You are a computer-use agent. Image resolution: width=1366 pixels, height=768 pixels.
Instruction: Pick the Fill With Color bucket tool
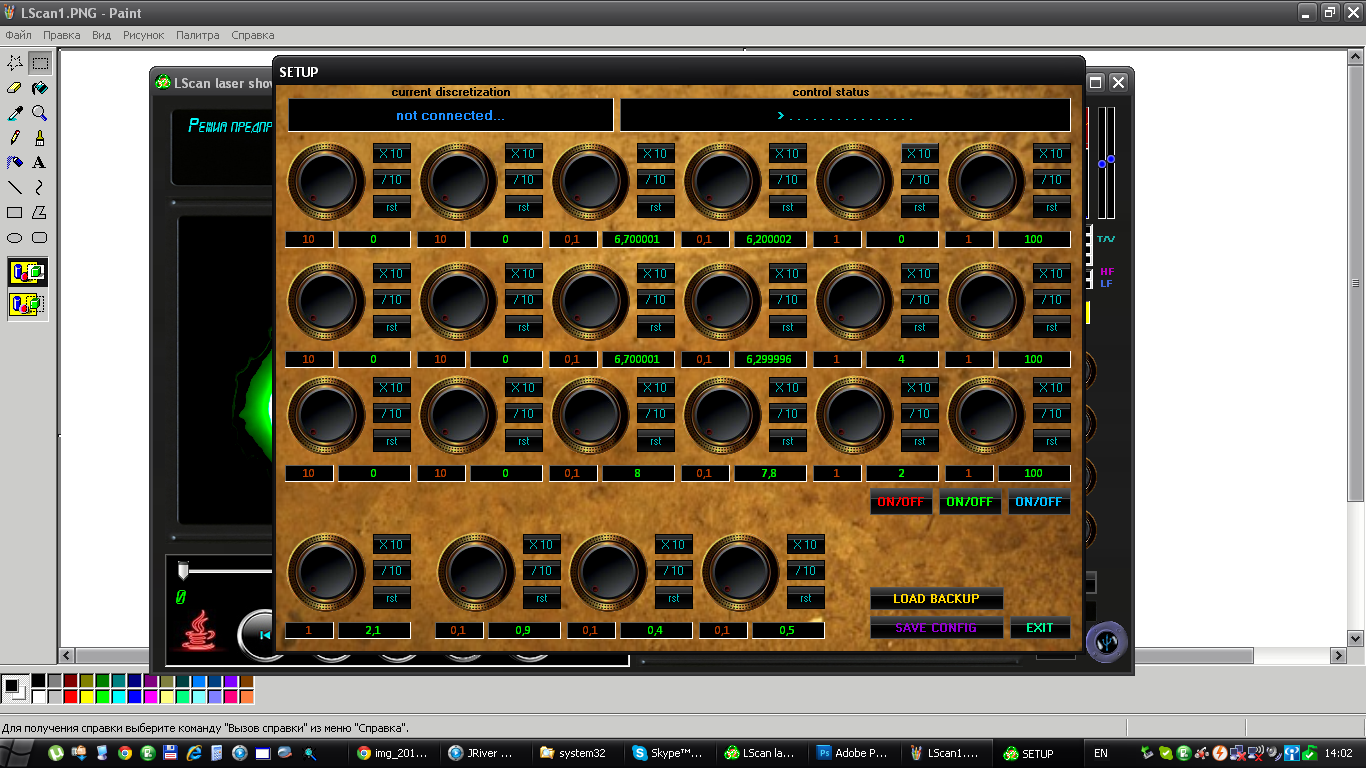tap(40, 88)
